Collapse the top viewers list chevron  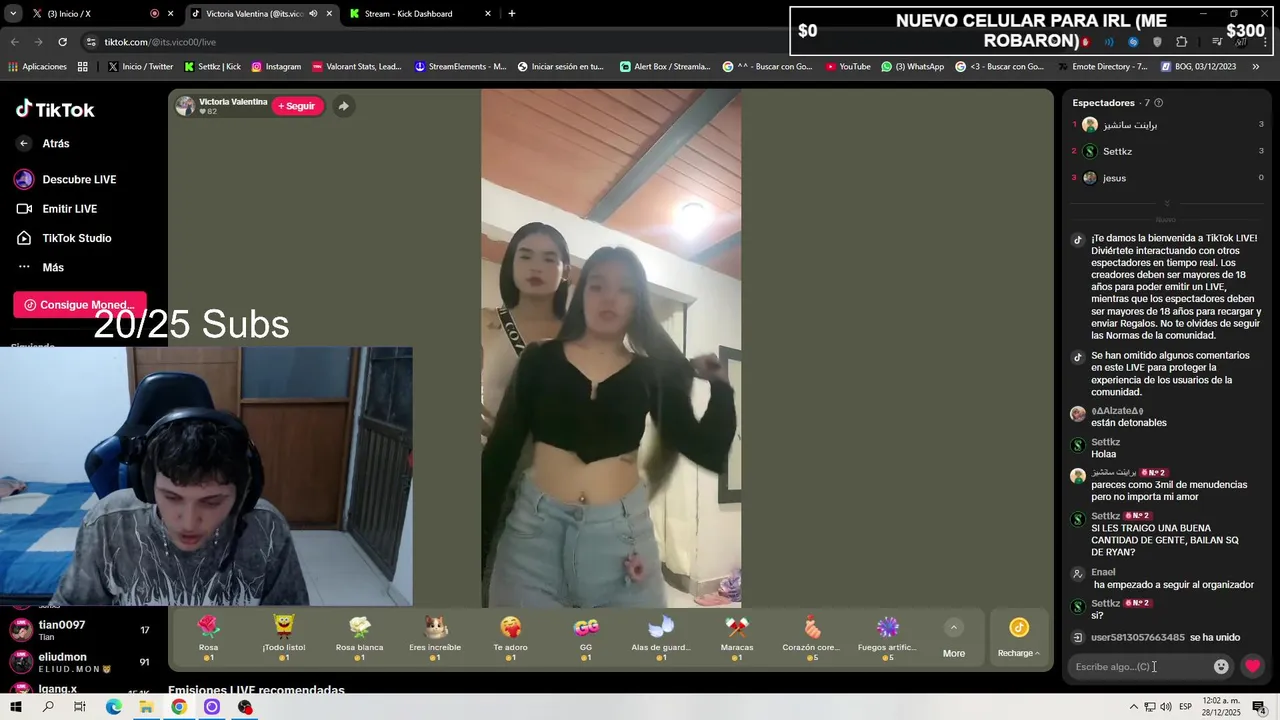point(1167,203)
